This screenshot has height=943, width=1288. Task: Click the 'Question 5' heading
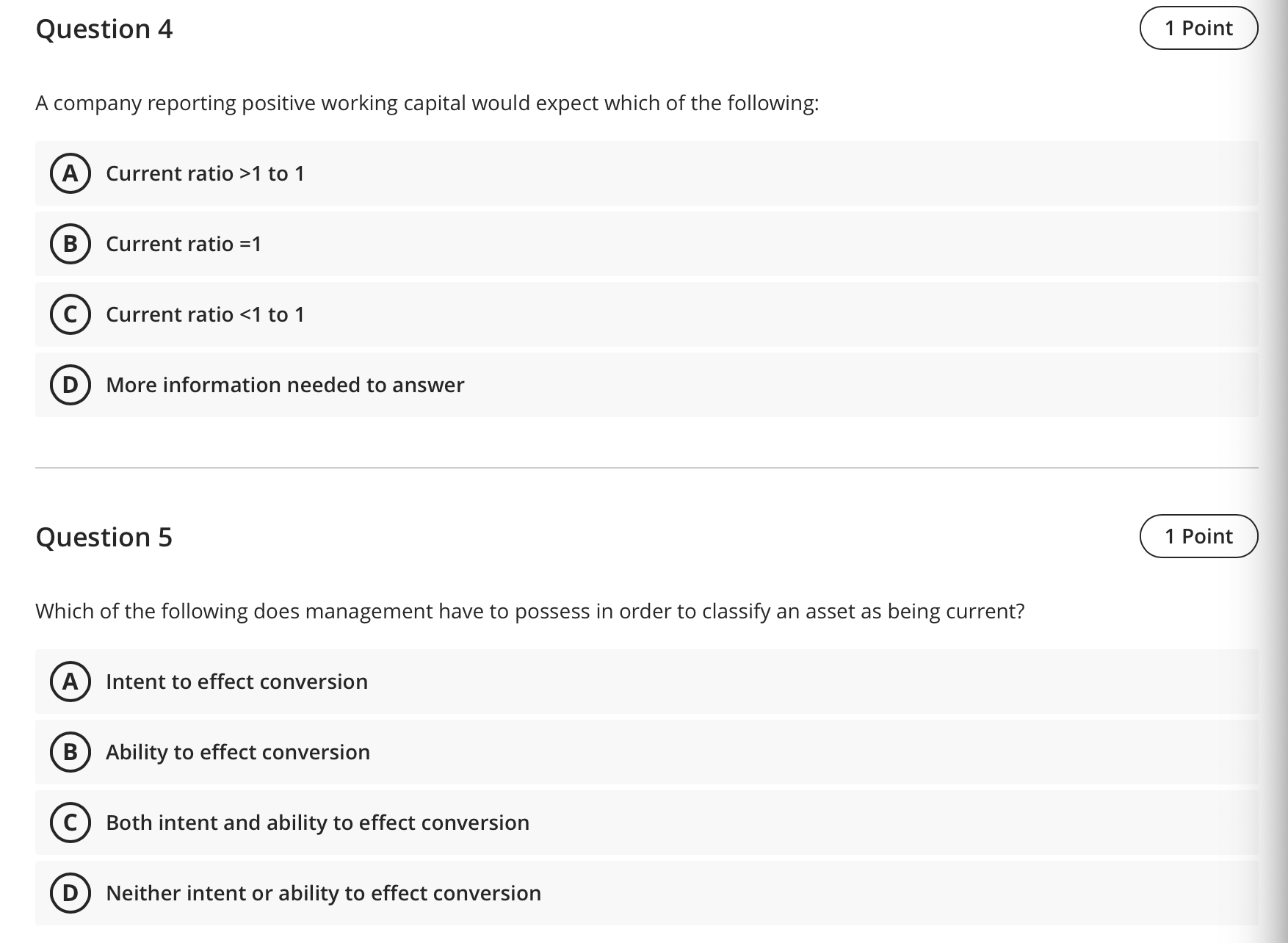[x=105, y=537]
